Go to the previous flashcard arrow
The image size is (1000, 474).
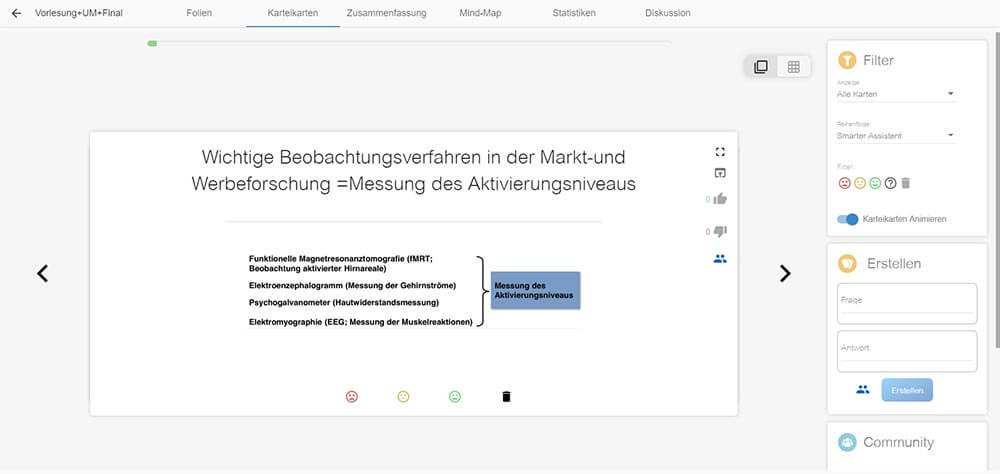[42, 273]
